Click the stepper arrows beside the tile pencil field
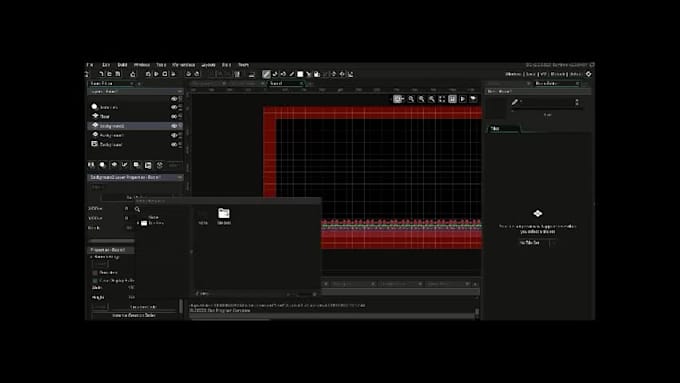Screen dimensions: 680x383 pos(577,102)
